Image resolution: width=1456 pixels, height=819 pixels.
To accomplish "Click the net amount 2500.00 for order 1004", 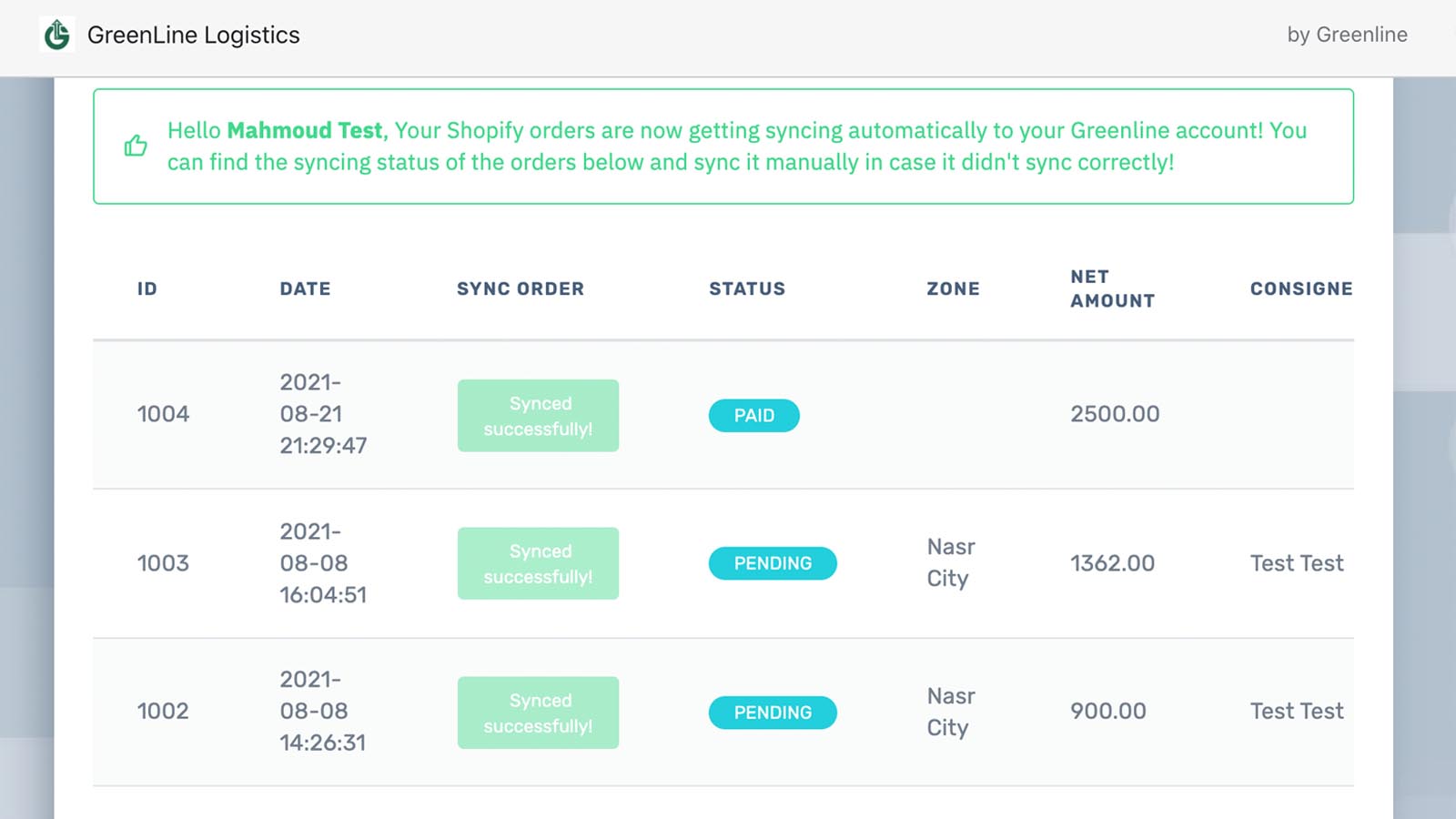I will (1115, 415).
